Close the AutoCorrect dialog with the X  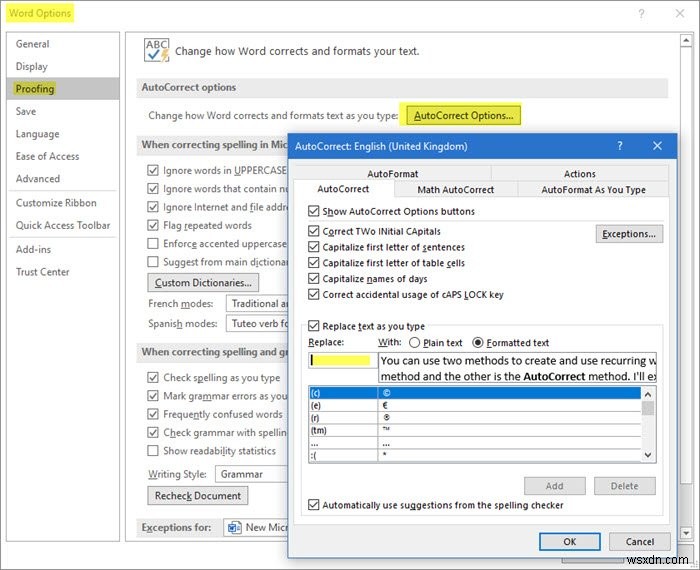pos(657,146)
